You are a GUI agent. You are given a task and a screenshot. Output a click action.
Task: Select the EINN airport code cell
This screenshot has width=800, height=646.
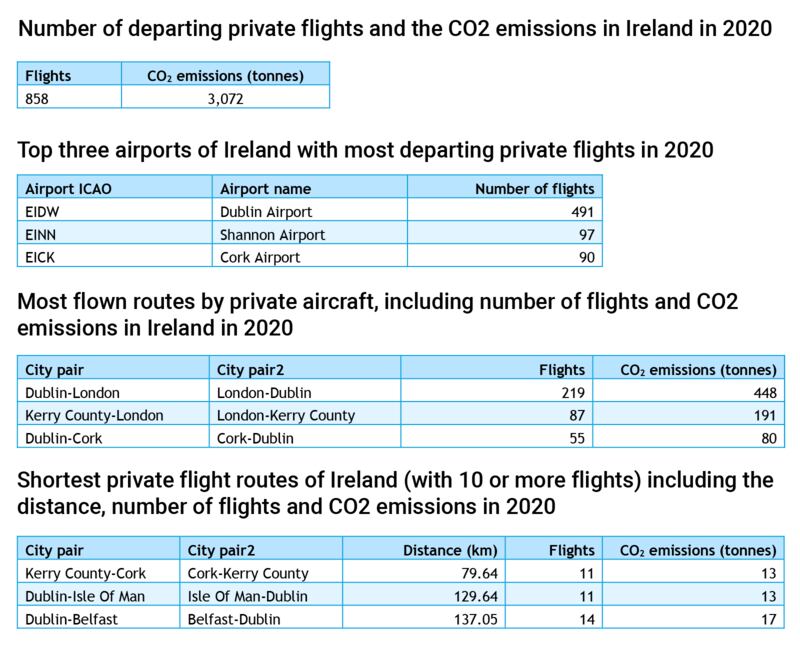click(41, 234)
